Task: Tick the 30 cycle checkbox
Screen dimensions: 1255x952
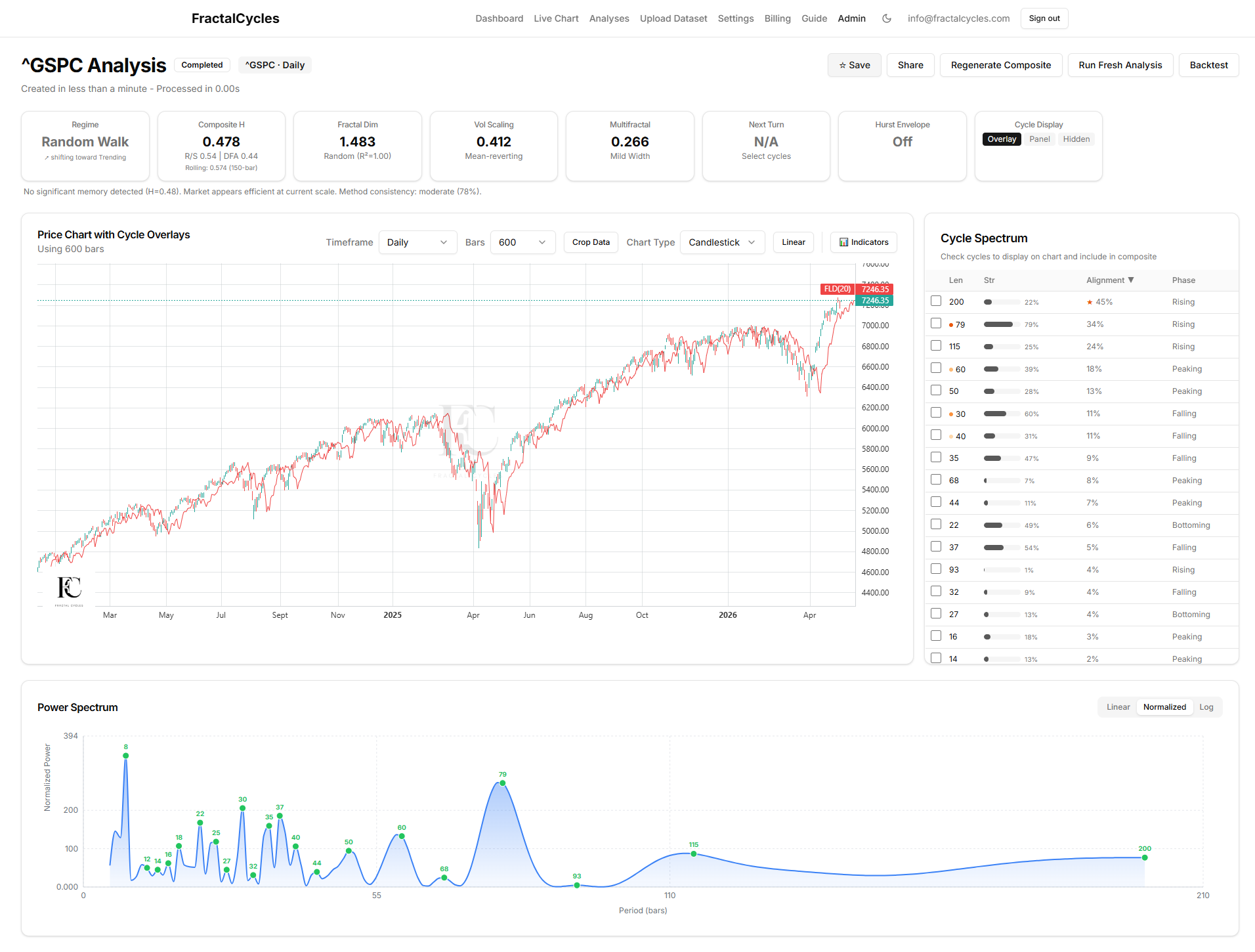Action: point(936,413)
